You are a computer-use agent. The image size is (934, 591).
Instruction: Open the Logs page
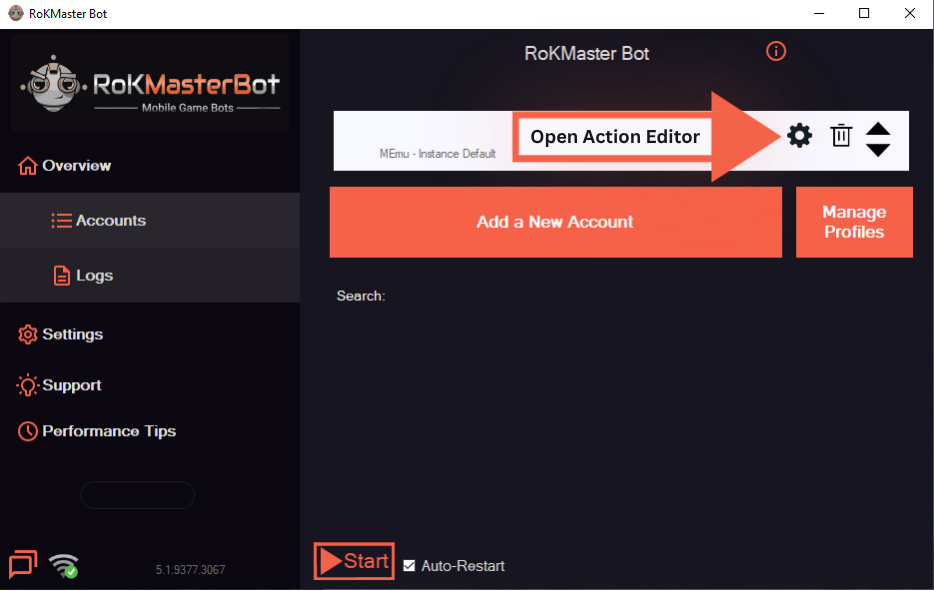tap(150, 275)
